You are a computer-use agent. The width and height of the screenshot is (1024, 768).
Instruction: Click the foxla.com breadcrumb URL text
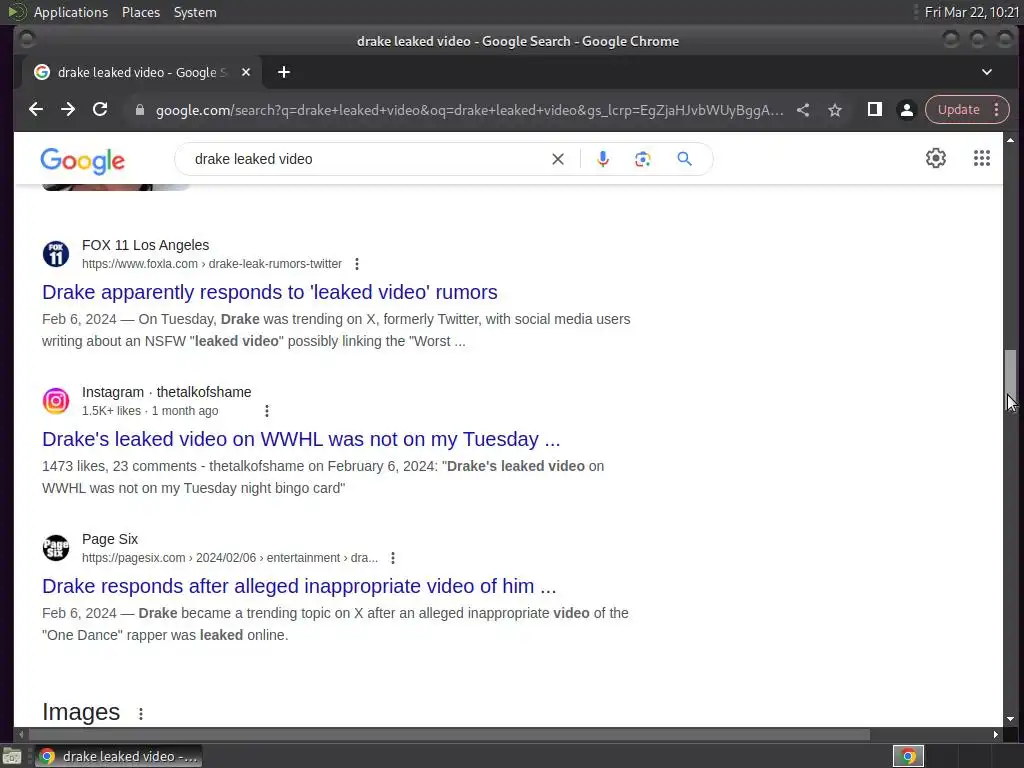[x=212, y=264]
